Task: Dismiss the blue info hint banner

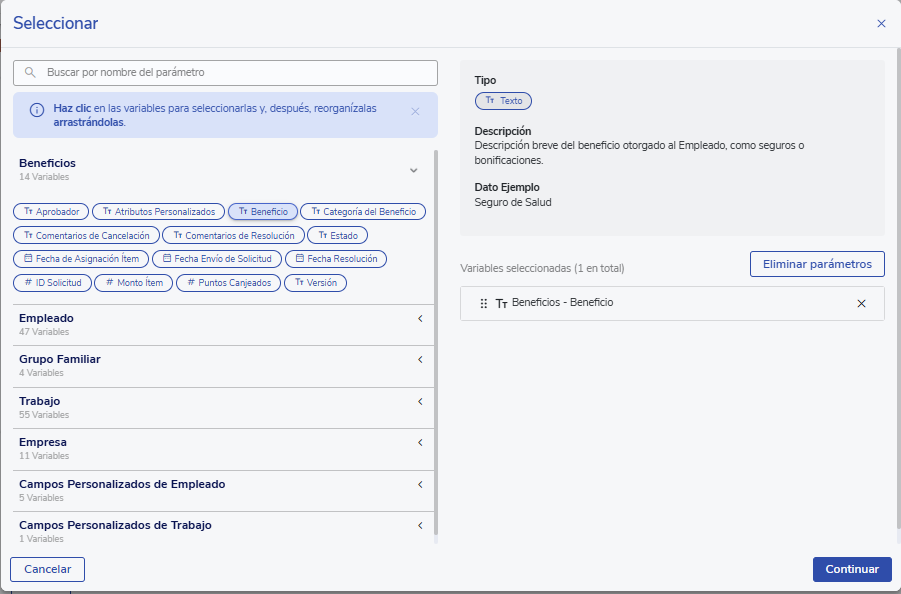Action: pyautogui.click(x=415, y=111)
